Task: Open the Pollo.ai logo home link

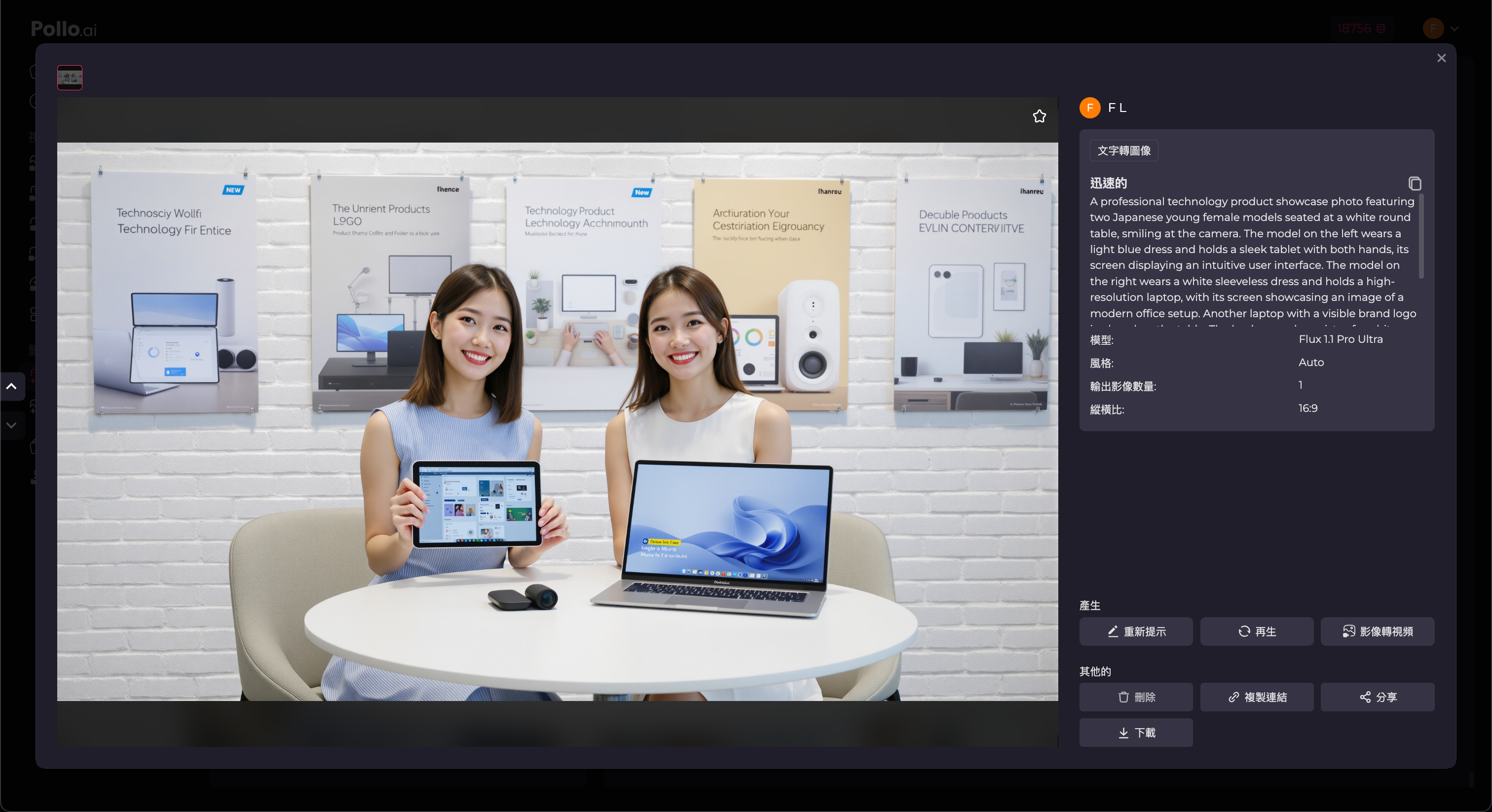Action: tap(64, 29)
